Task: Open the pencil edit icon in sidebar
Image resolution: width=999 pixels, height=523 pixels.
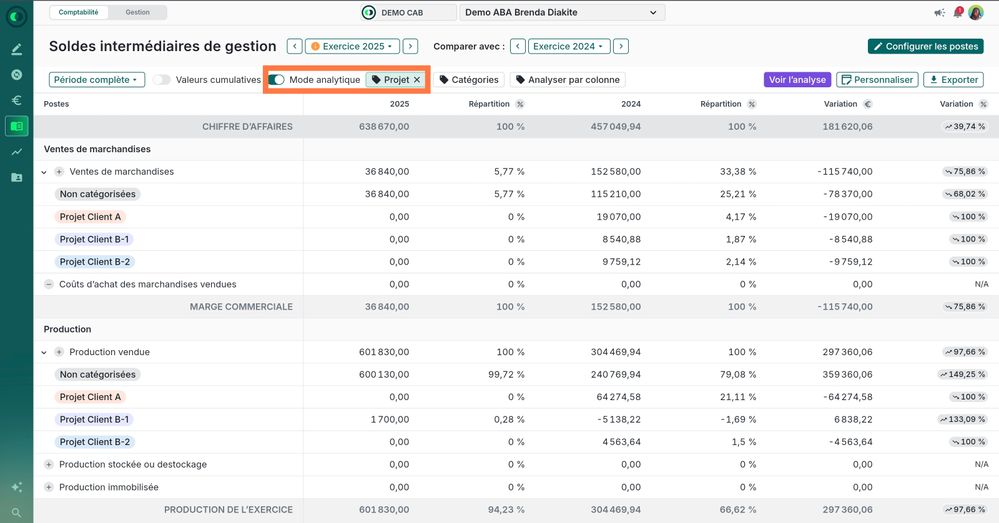Action: (17, 49)
